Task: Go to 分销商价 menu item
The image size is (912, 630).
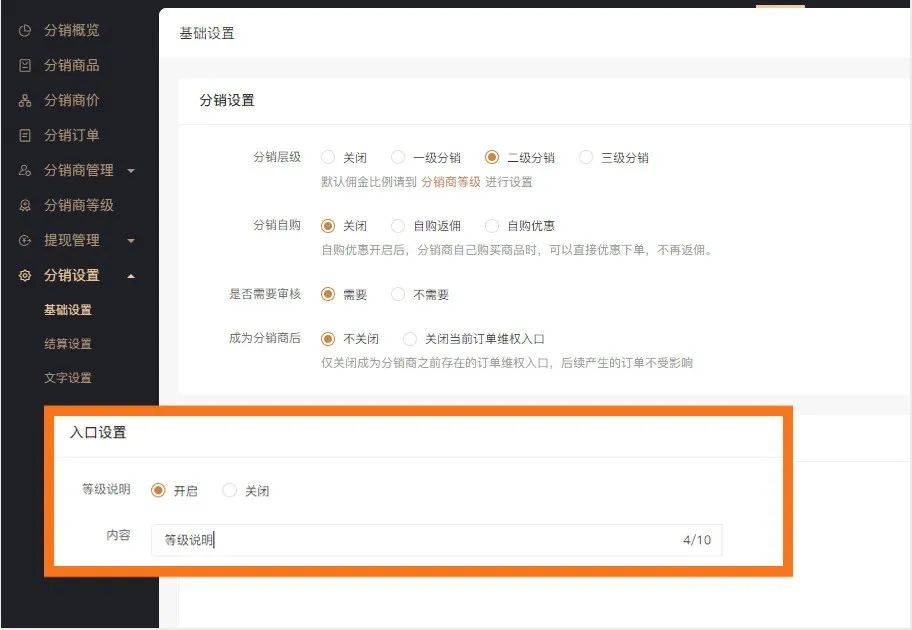Action: (72, 100)
